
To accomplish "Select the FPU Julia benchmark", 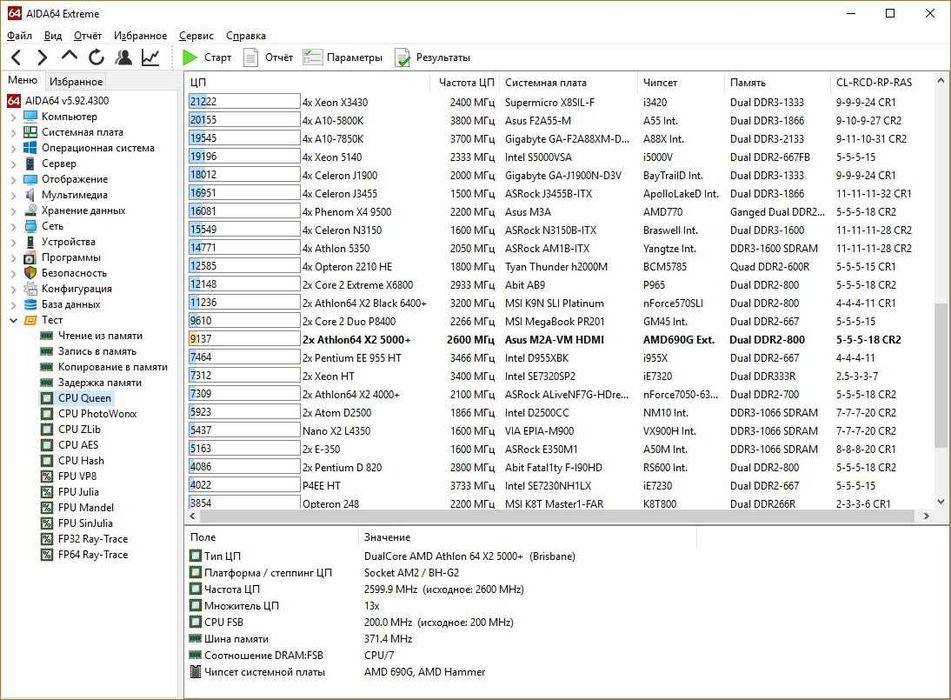I will point(70,492).
